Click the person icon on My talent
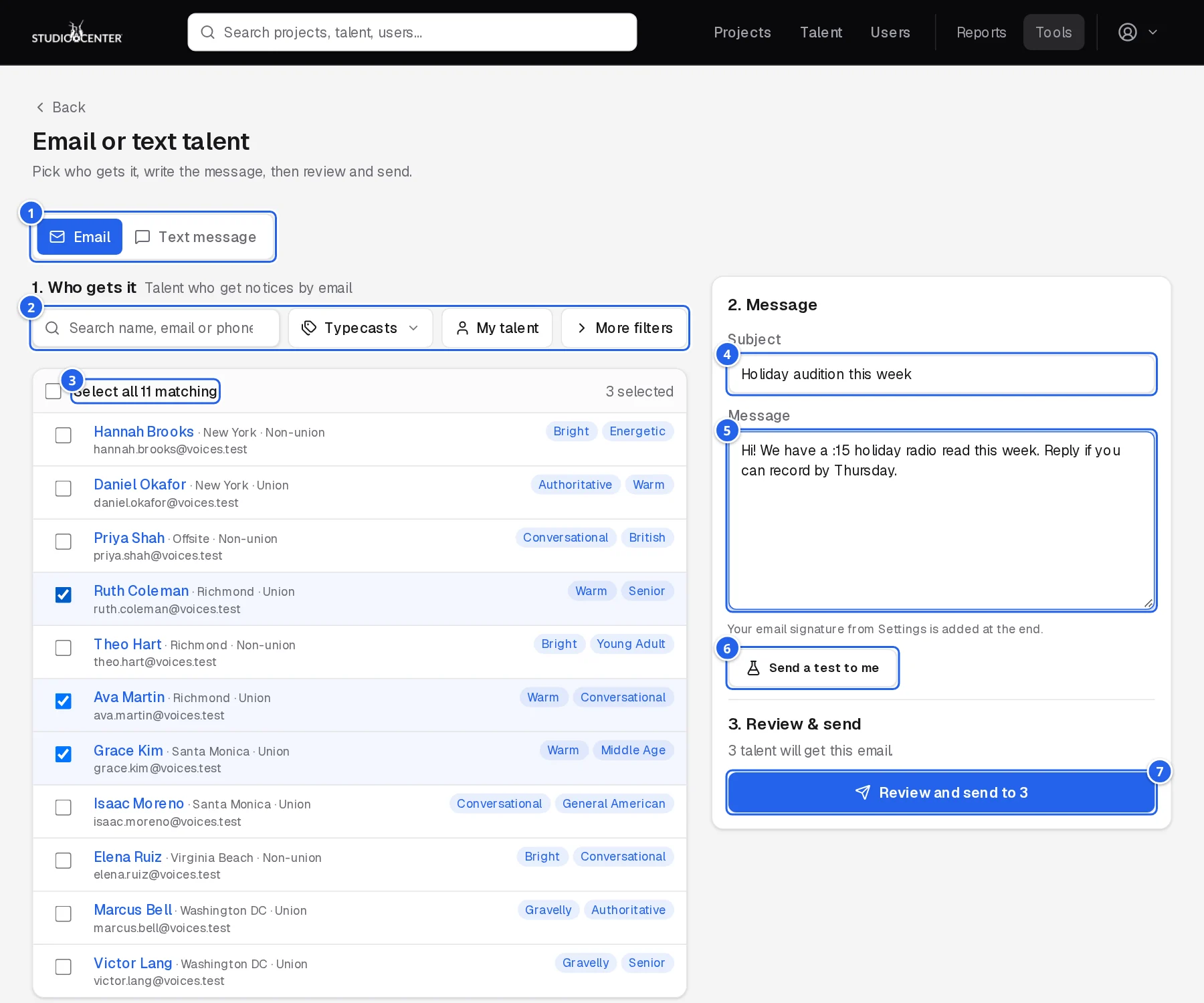The image size is (1204, 1003). [x=462, y=328]
